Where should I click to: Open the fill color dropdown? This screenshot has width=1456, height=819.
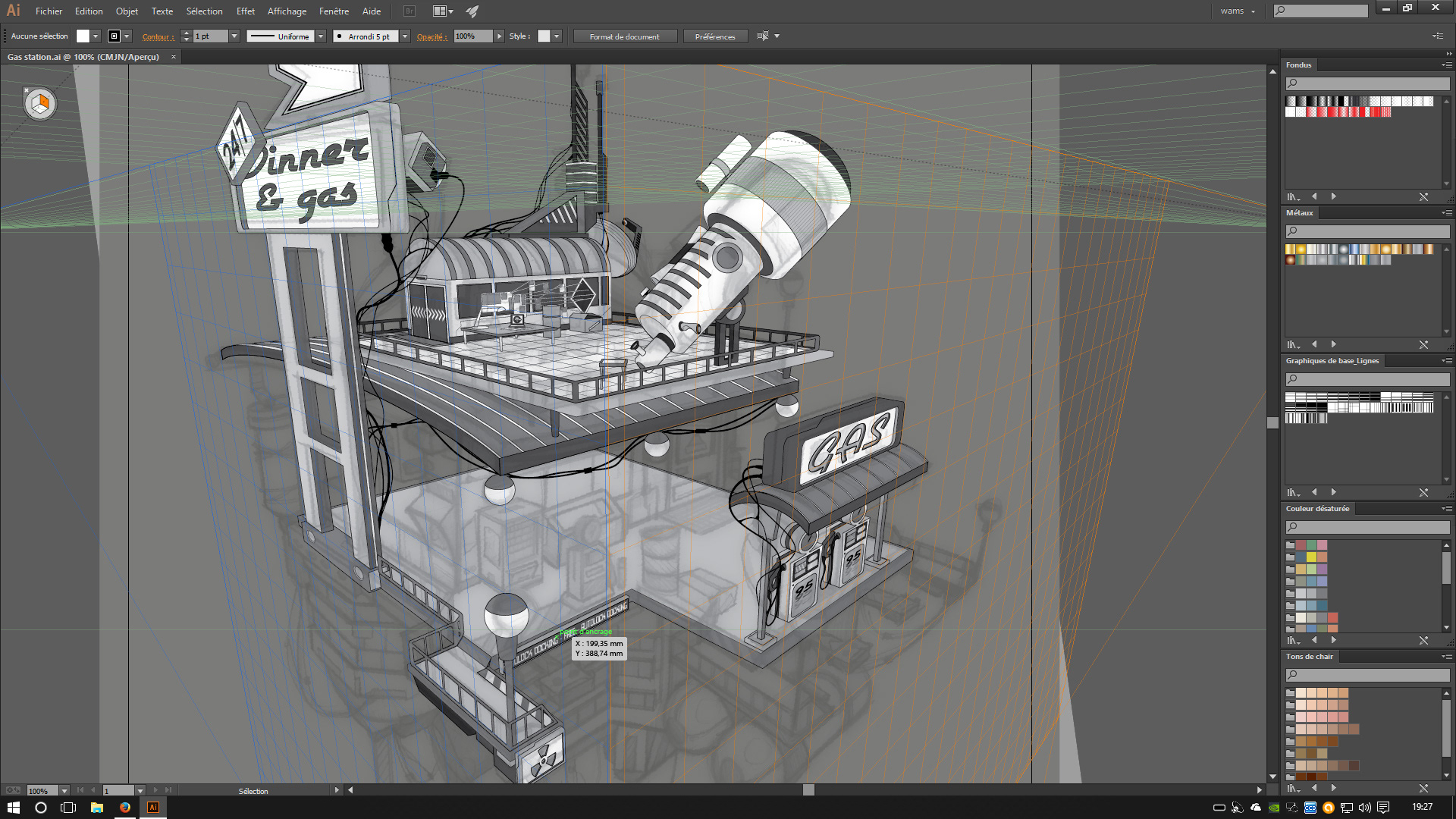[x=96, y=36]
